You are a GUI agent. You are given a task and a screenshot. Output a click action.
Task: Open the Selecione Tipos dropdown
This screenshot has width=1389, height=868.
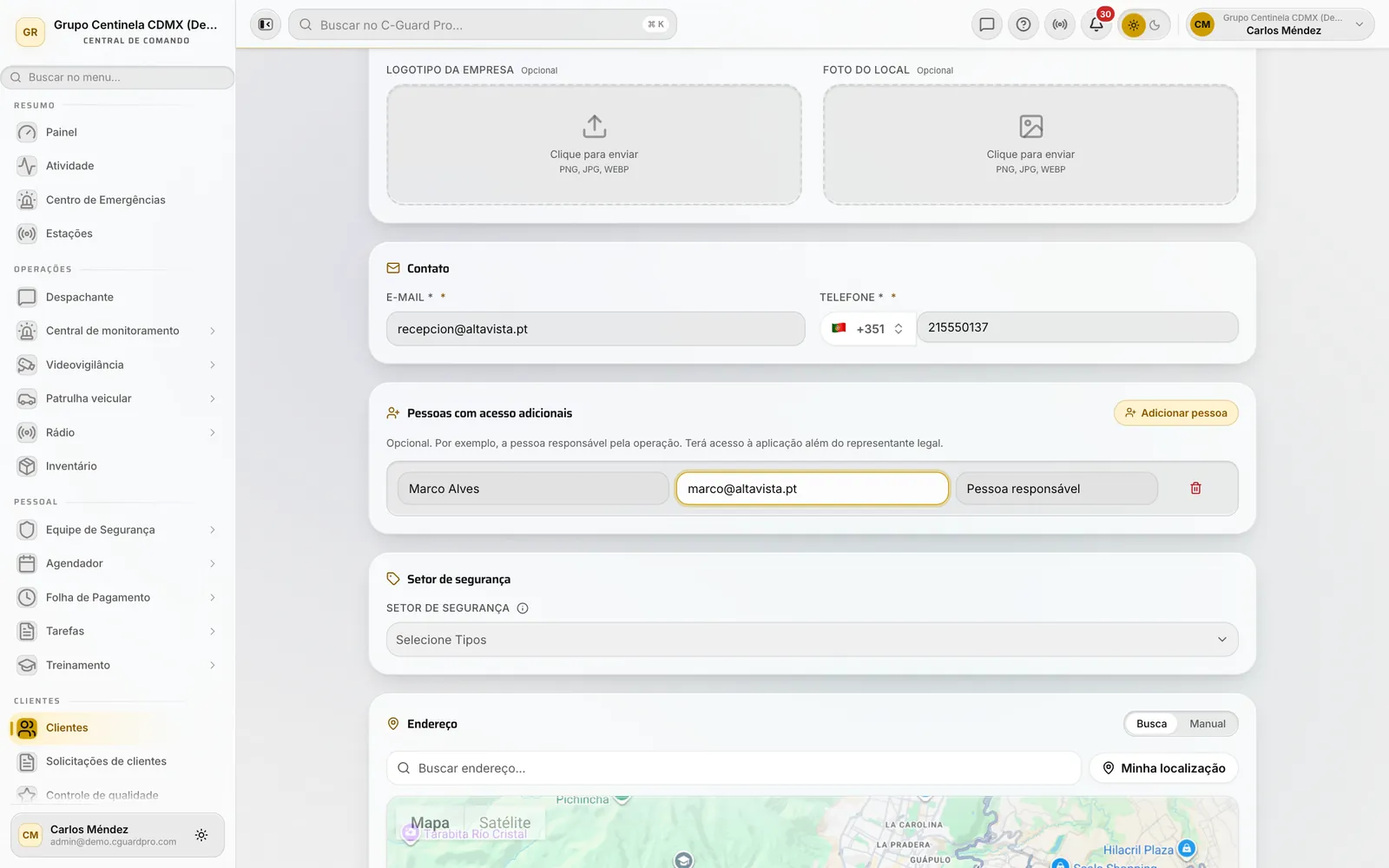pos(812,640)
